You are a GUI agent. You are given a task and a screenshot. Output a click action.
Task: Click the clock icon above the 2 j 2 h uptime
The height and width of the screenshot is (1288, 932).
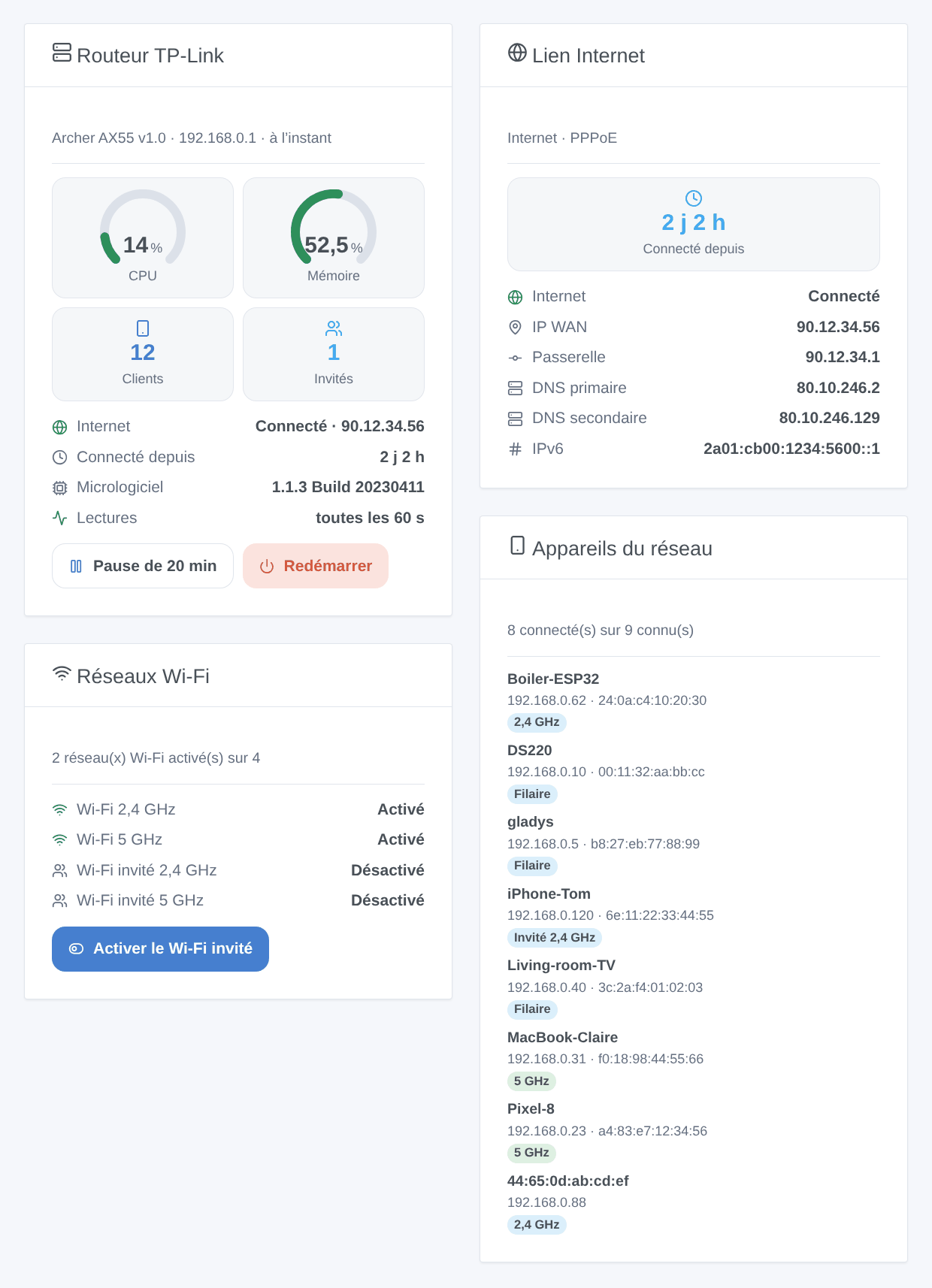[694, 198]
